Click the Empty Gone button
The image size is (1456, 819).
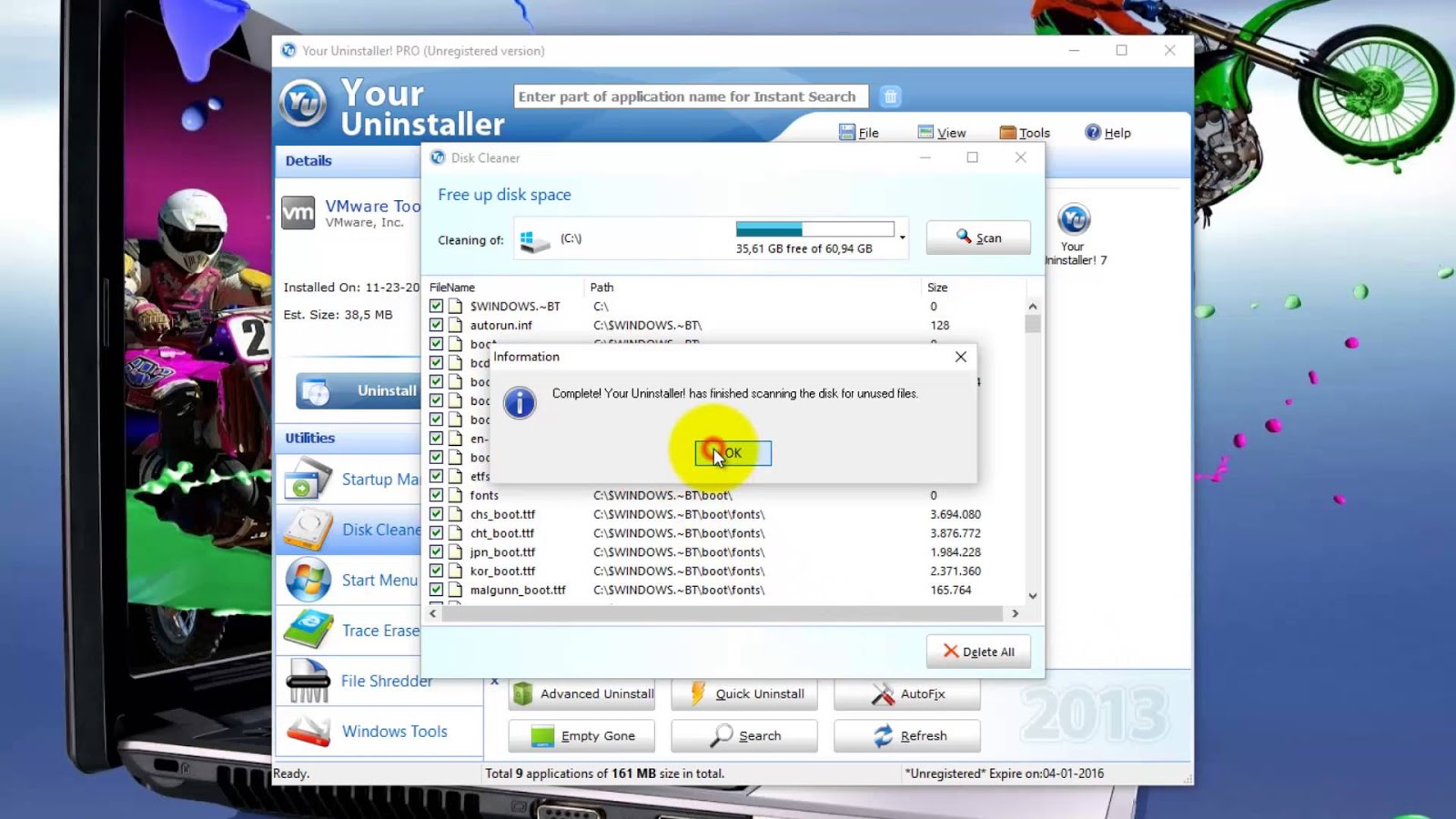(x=581, y=735)
